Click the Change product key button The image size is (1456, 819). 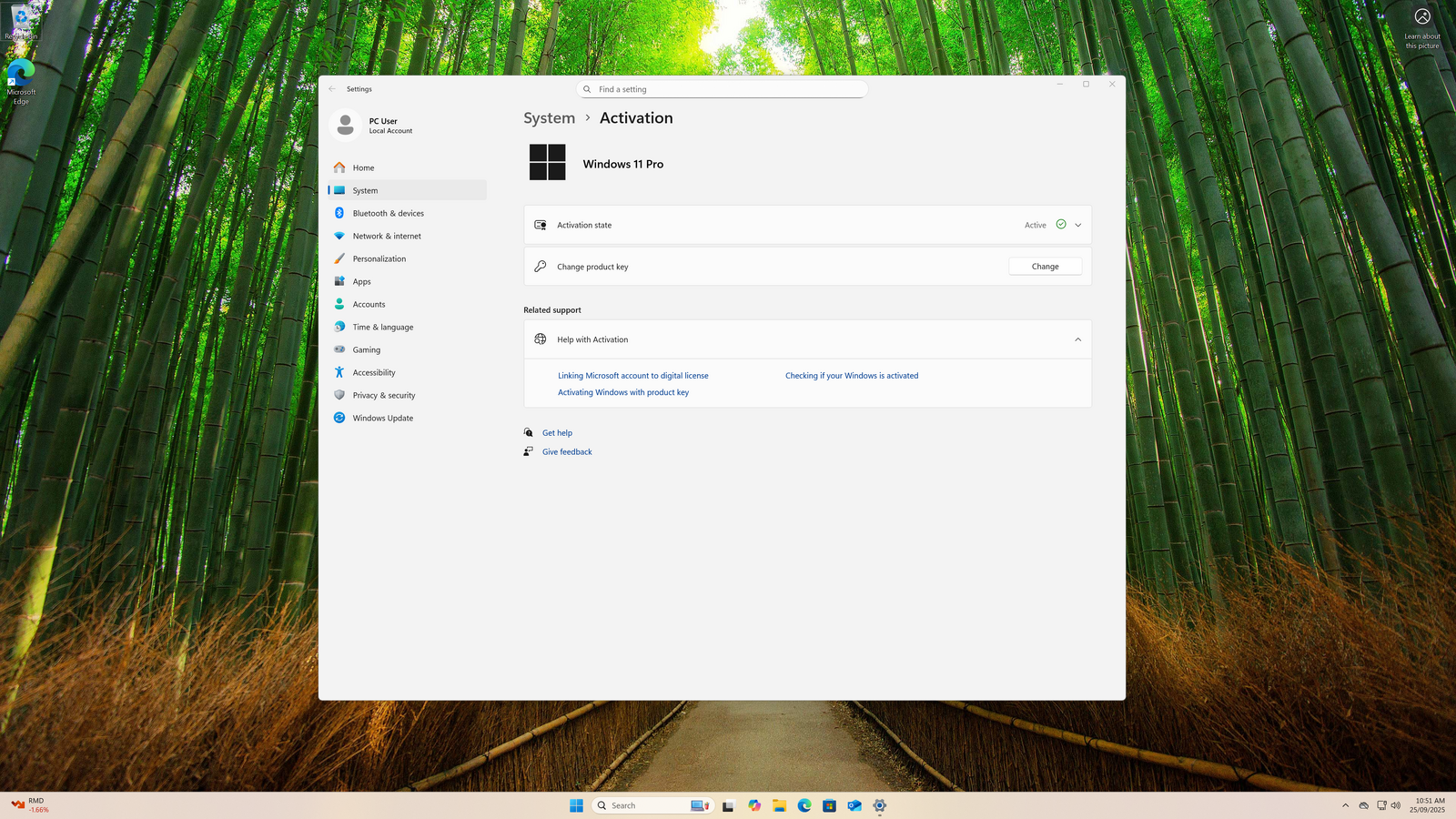pos(1045,267)
